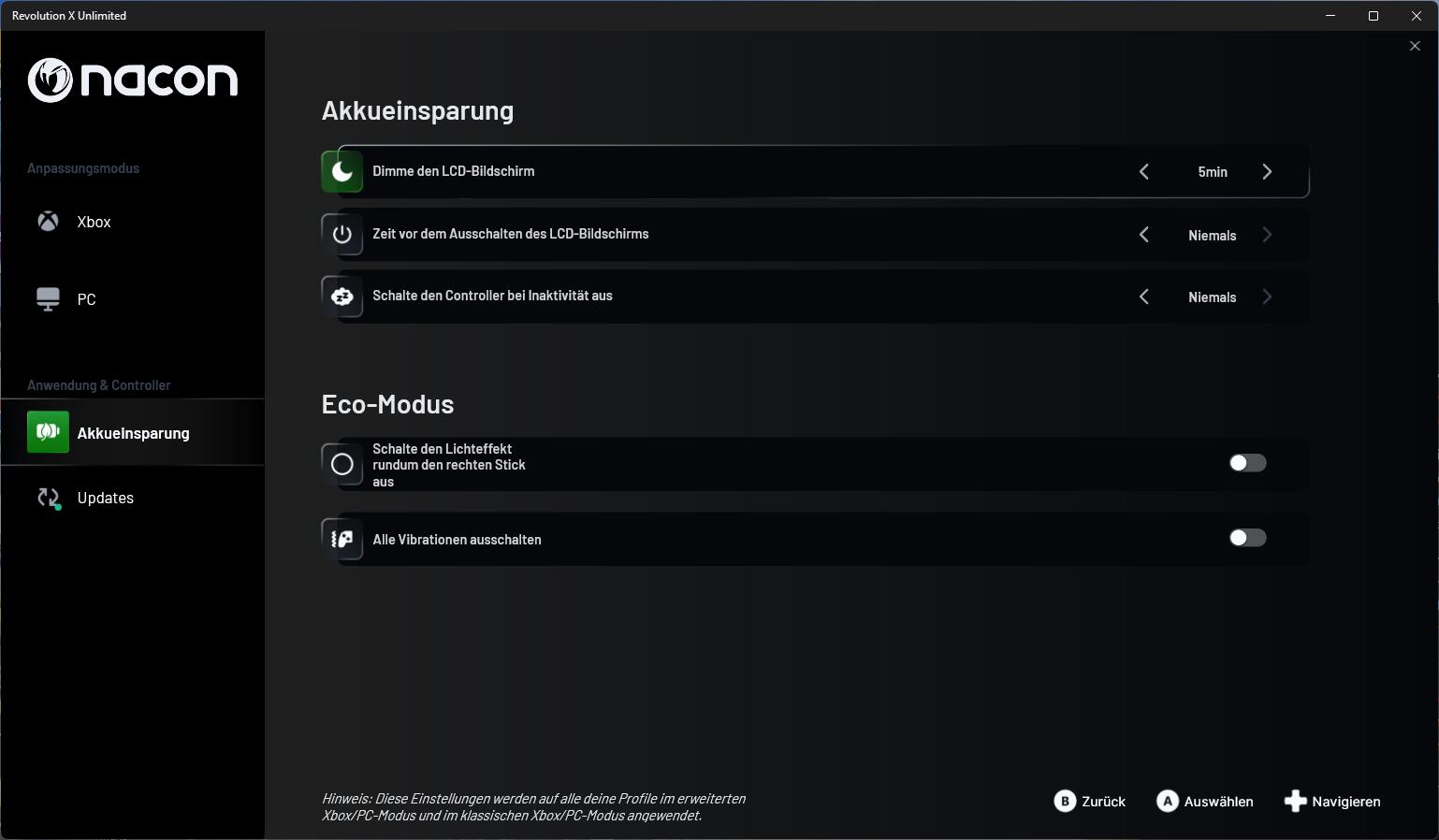Click the Nacon logo in the sidebar
Viewport: 1439px width, 840px height.
tap(132, 80)
